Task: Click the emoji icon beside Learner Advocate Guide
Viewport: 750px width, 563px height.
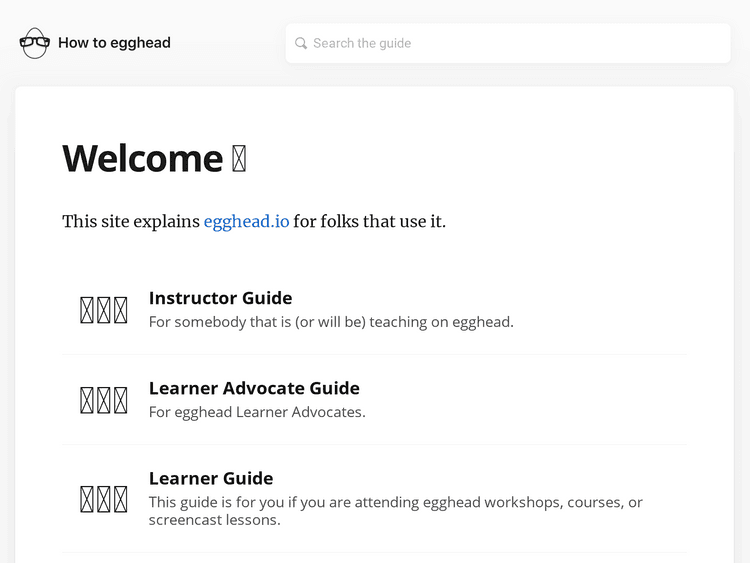Action: tap(104, 400)
